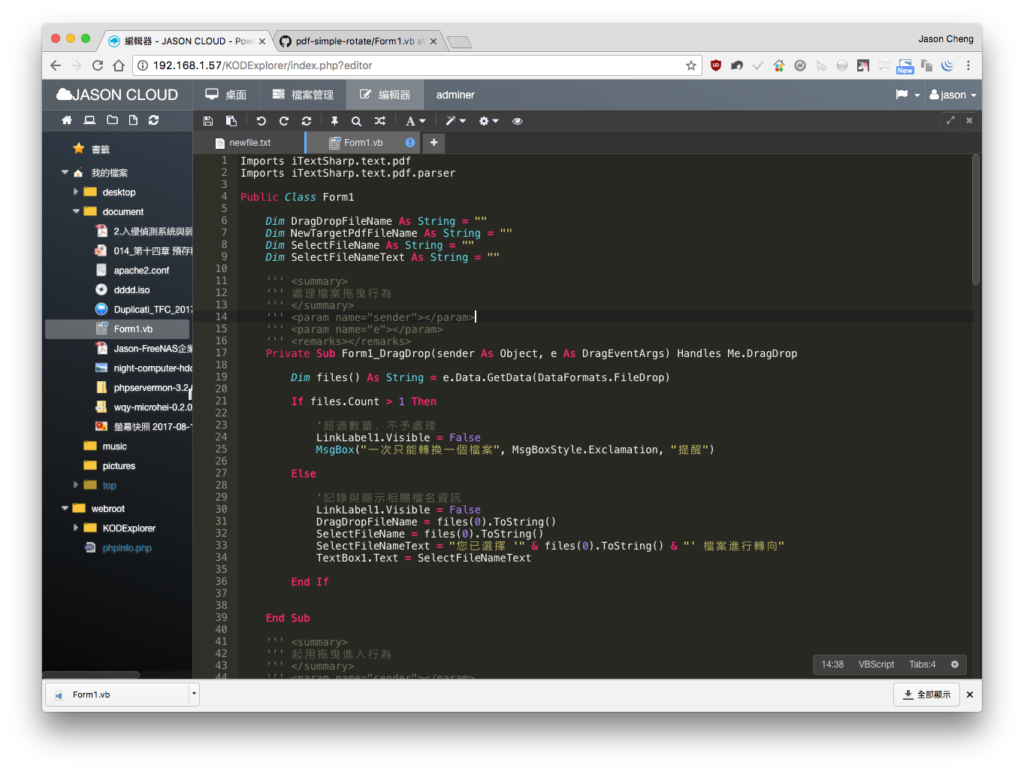This screenshot has width=1024, height=772.
Task: Maximize the editor with the expand arrows icon
Action: (950, 120)
